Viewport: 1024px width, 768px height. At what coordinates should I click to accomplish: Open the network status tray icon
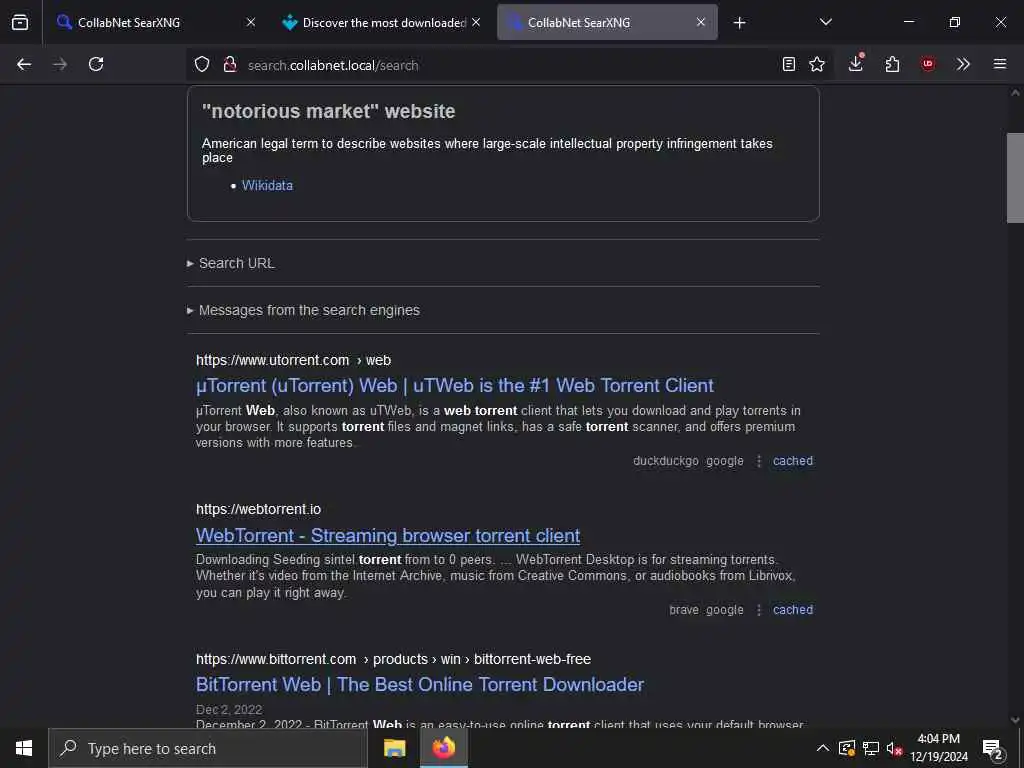click(x=871, y=748)
